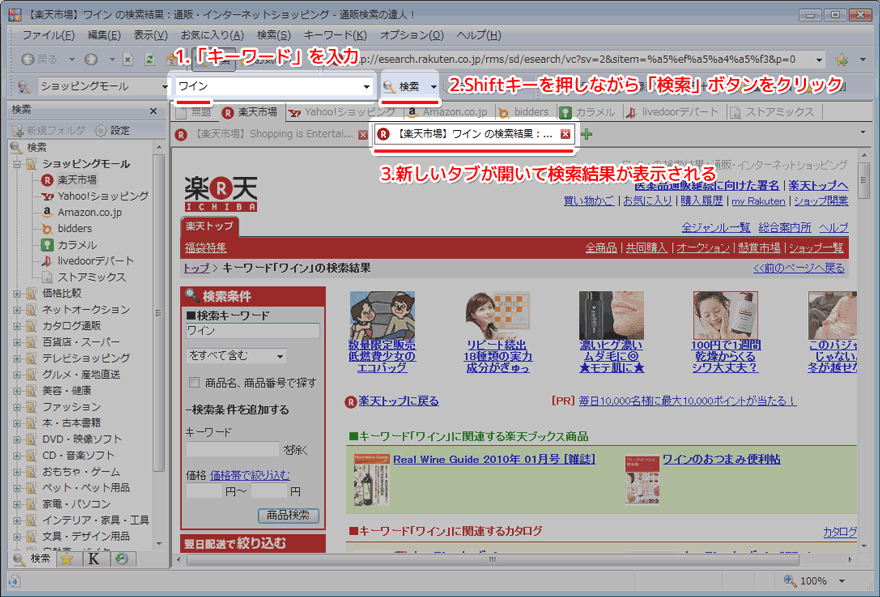Open the ヘルプ(H) menu
Screen dimensions: 880x597
pyautogui.click(x=479, y=35)
